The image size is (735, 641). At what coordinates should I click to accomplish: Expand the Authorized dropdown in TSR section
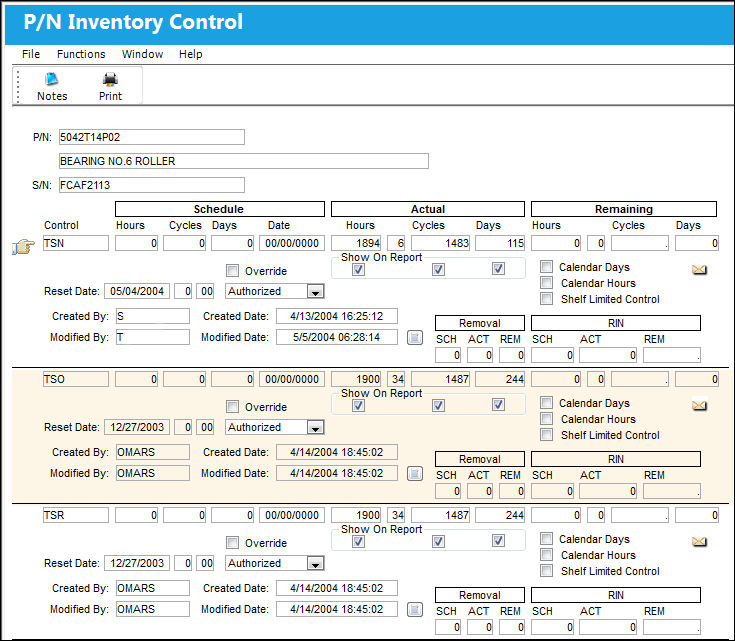tap(315, 564)
